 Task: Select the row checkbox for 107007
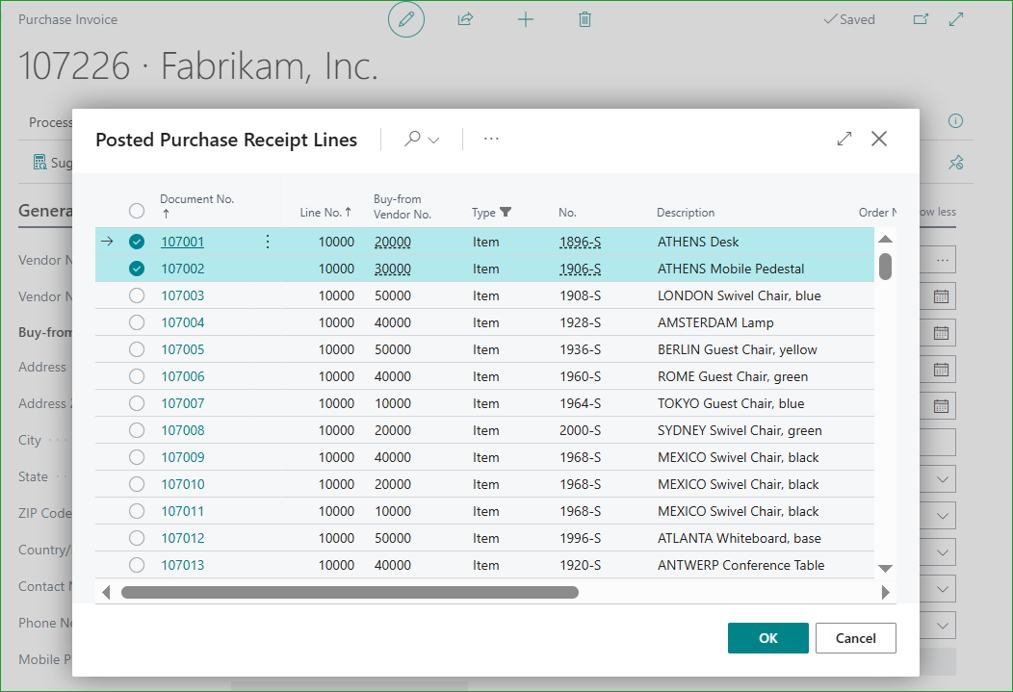pyautogui.click(x=136, y=403)
